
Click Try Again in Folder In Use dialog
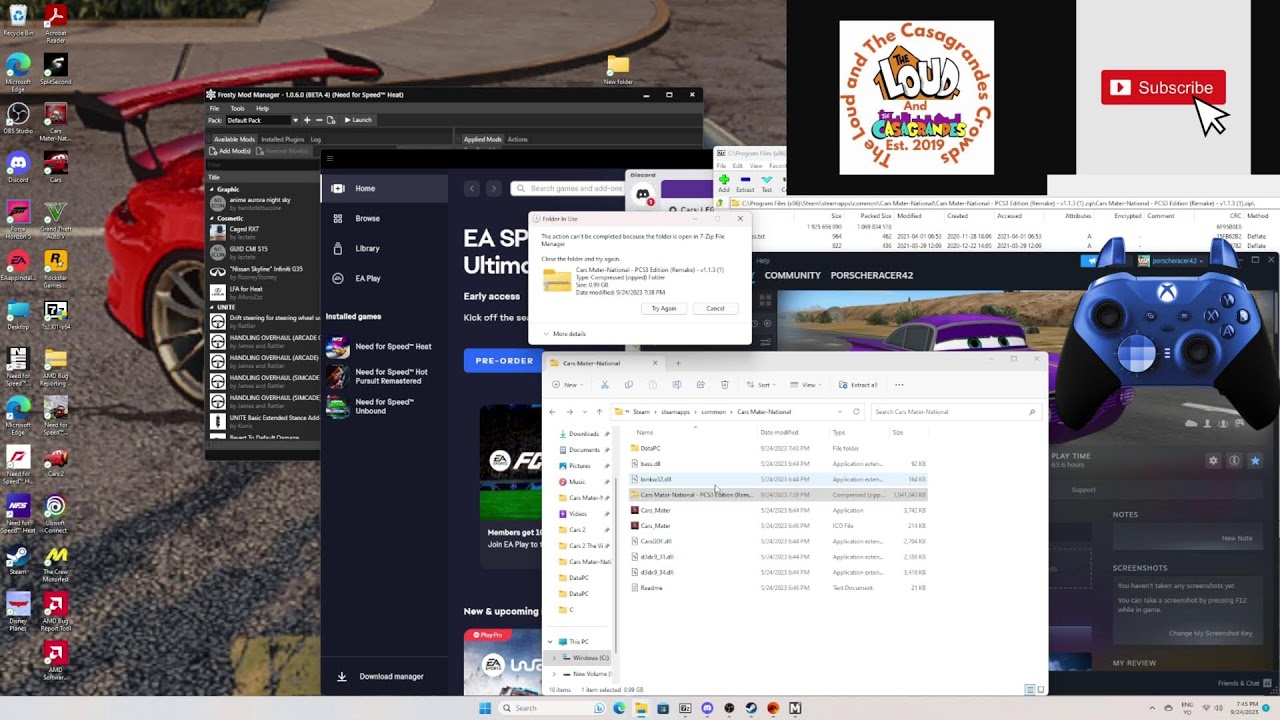(x=664, y=308)
